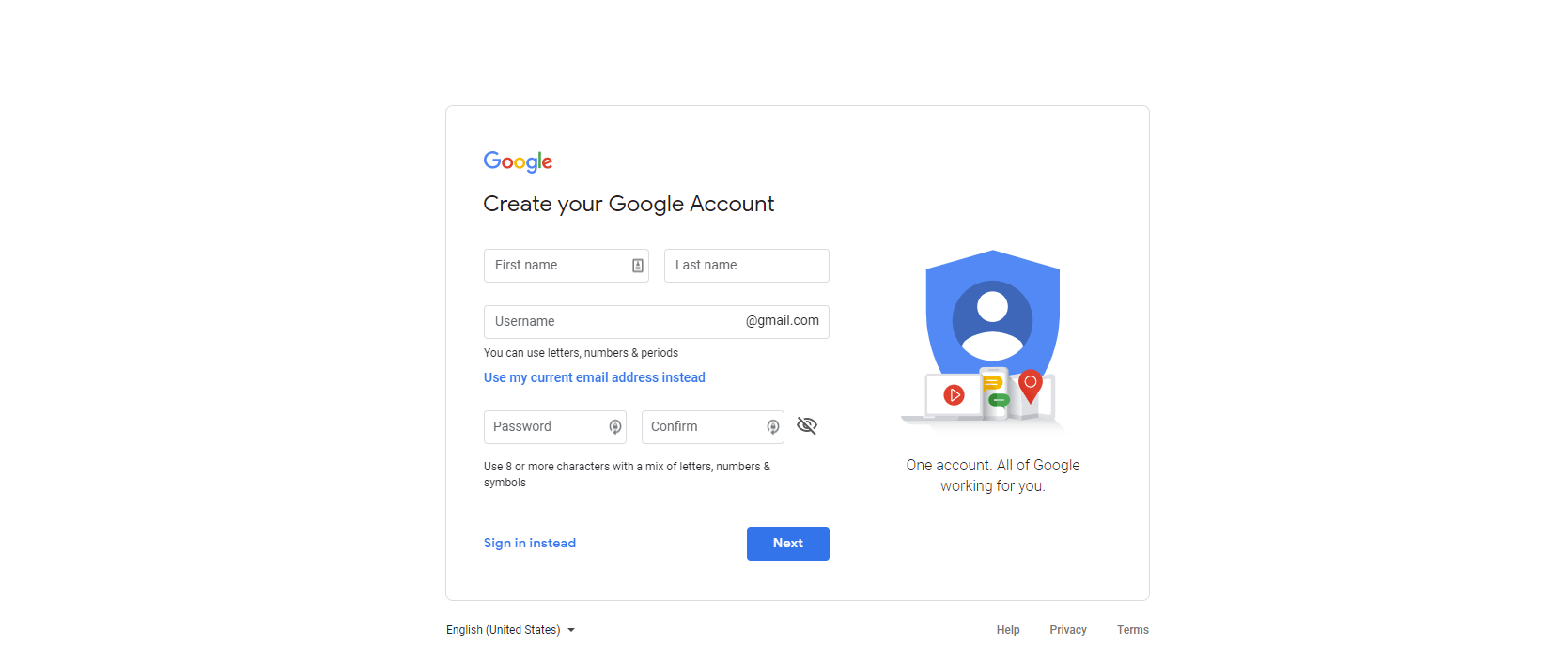Click the yellow chat bubble in the illustration
Viewport: 1568px width, 645px height.
click(991, 383)
